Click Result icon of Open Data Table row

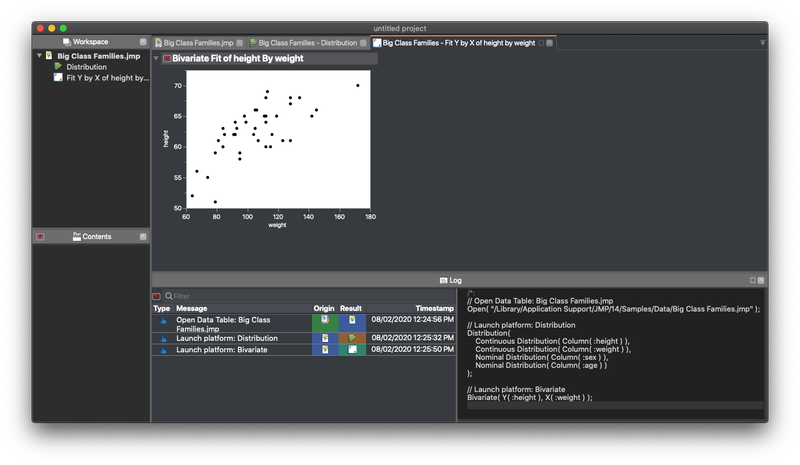click(352, 320)
